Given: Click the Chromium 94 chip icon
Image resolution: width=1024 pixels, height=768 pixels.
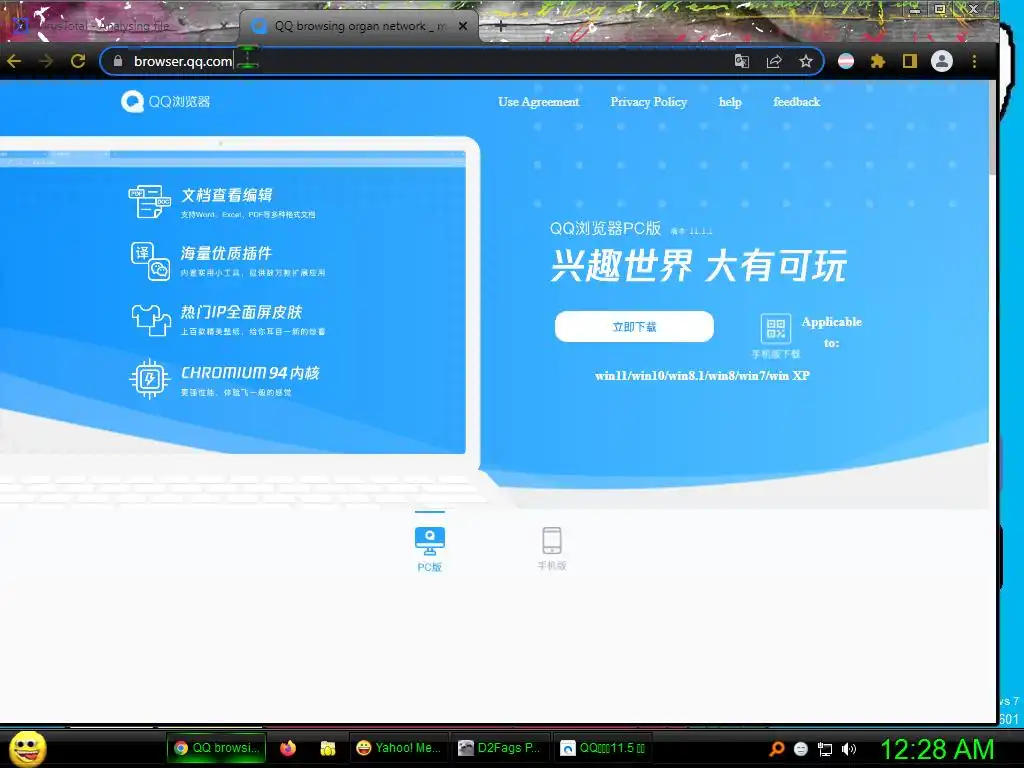Looking at the screenshot, I should [x=150, y=379].
